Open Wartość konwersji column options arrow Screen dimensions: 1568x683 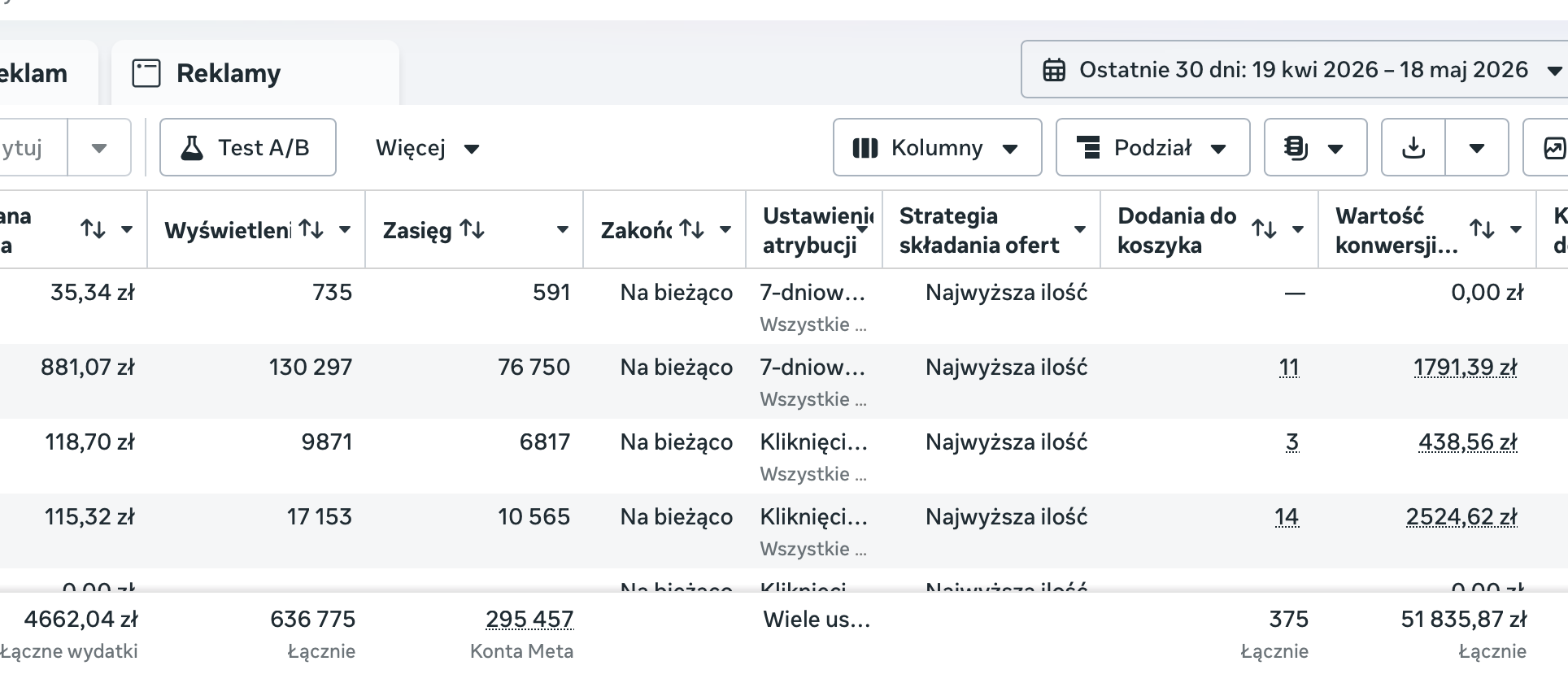1516,230
